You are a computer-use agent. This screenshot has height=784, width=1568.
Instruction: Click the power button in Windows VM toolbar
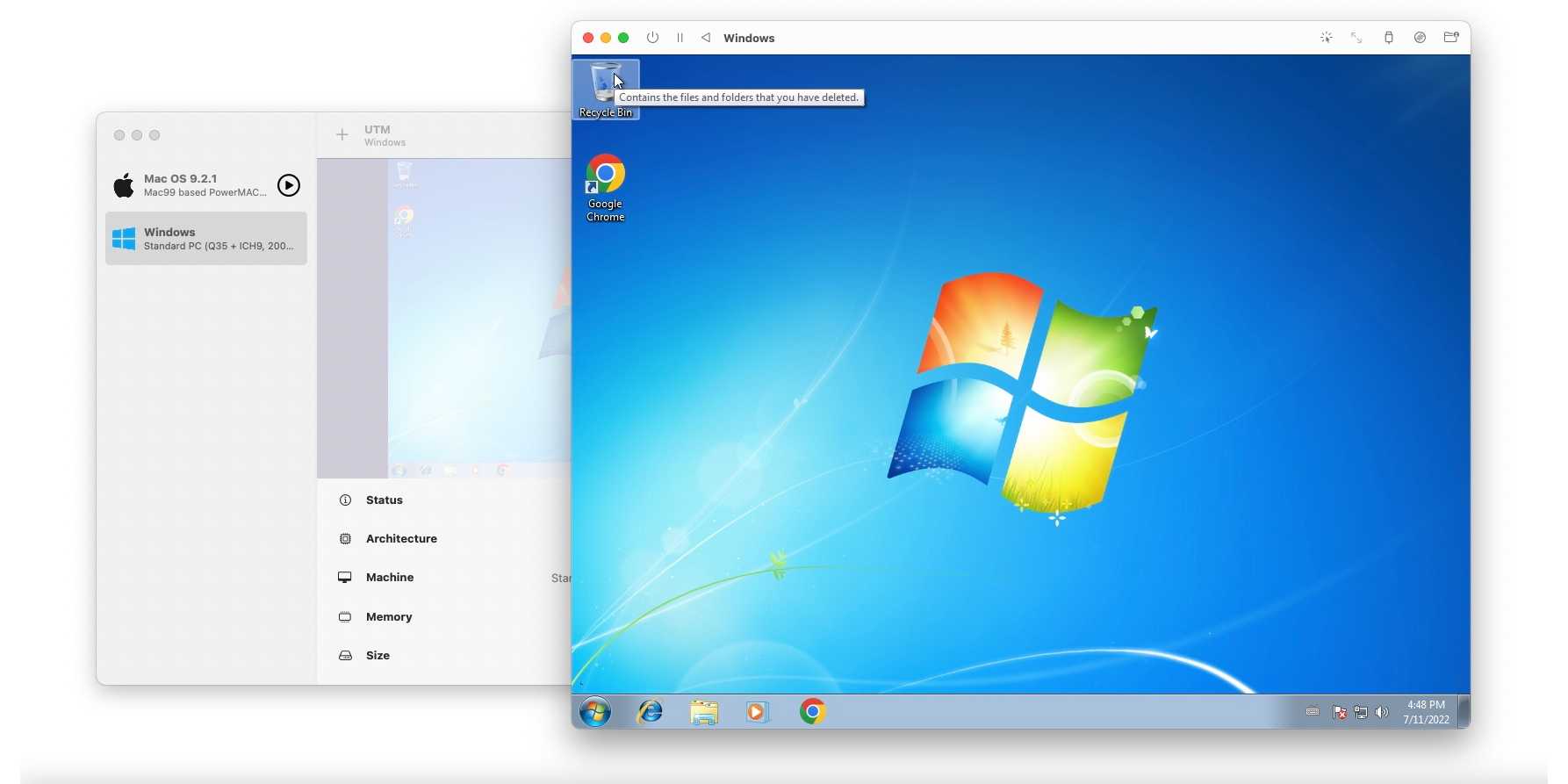coord(652,38)
